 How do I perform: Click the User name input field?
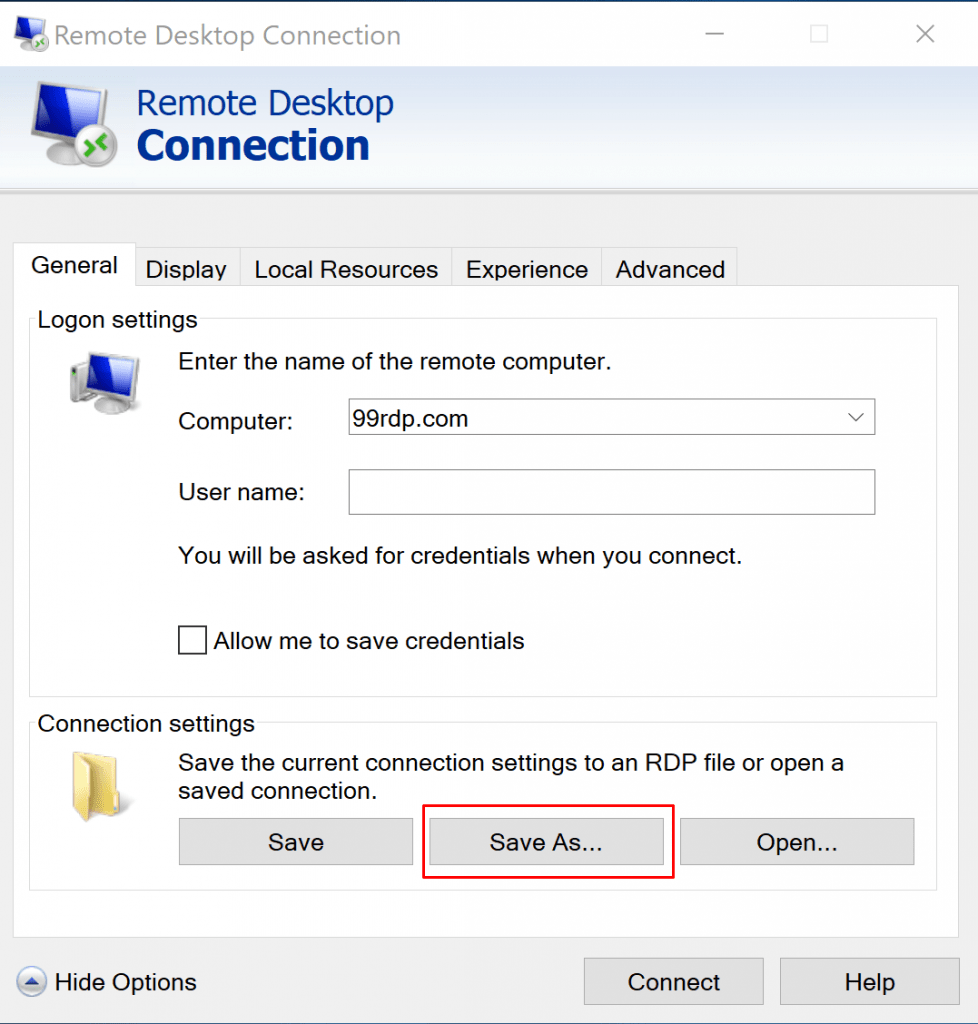tap(611, 492)
